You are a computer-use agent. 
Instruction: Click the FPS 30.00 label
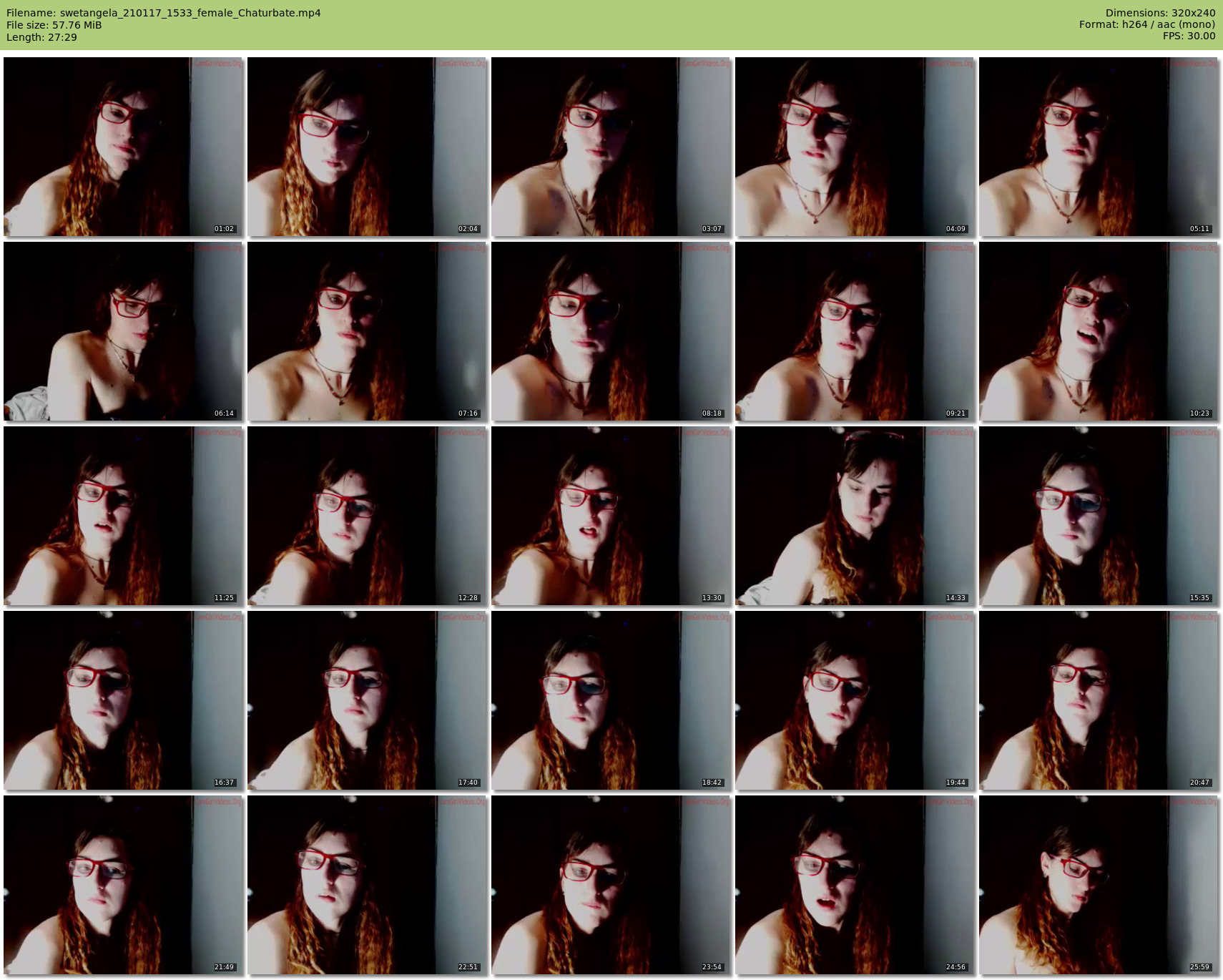(x=1189, y=36)
